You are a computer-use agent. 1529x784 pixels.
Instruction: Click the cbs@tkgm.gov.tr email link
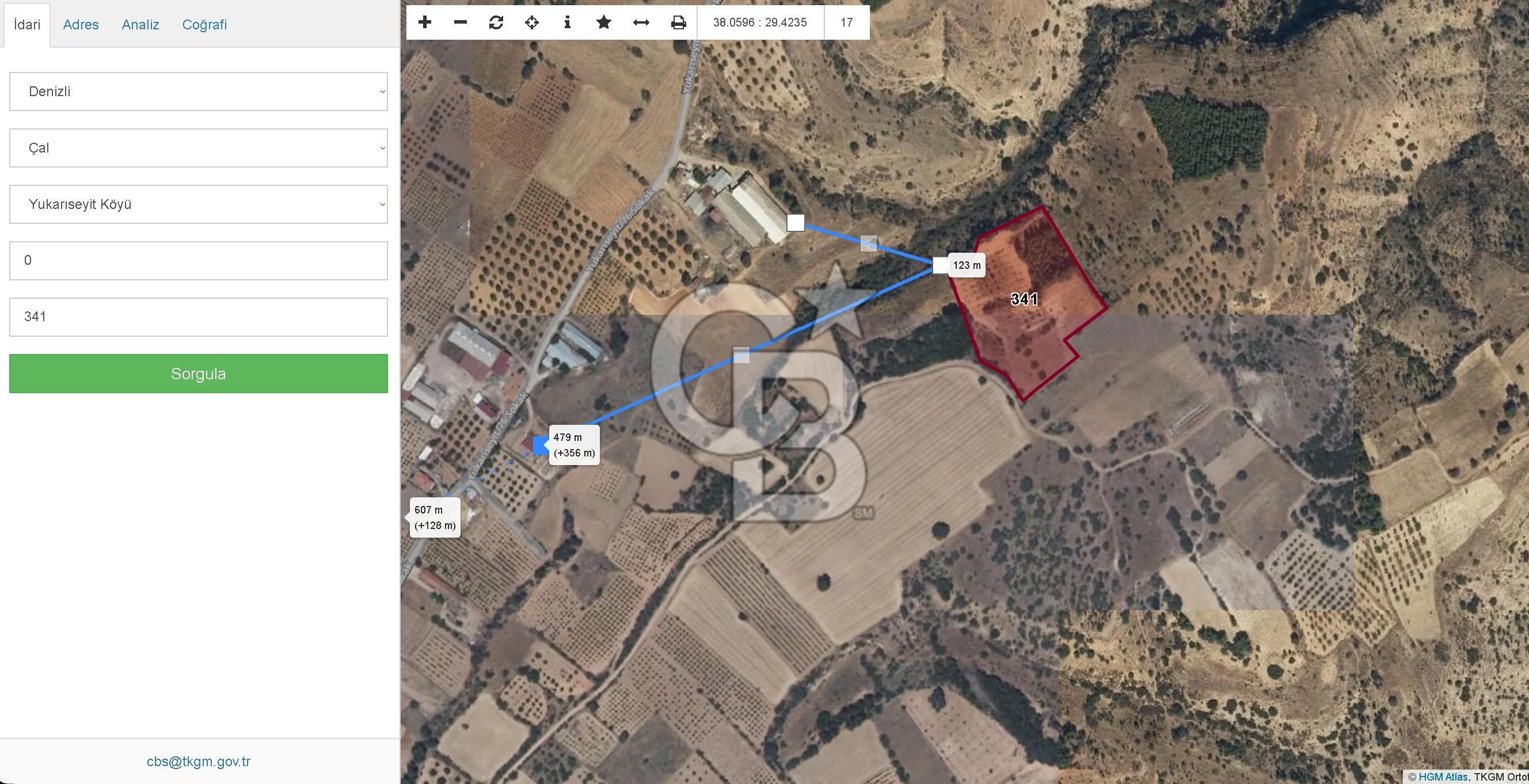tap(198, 762)
